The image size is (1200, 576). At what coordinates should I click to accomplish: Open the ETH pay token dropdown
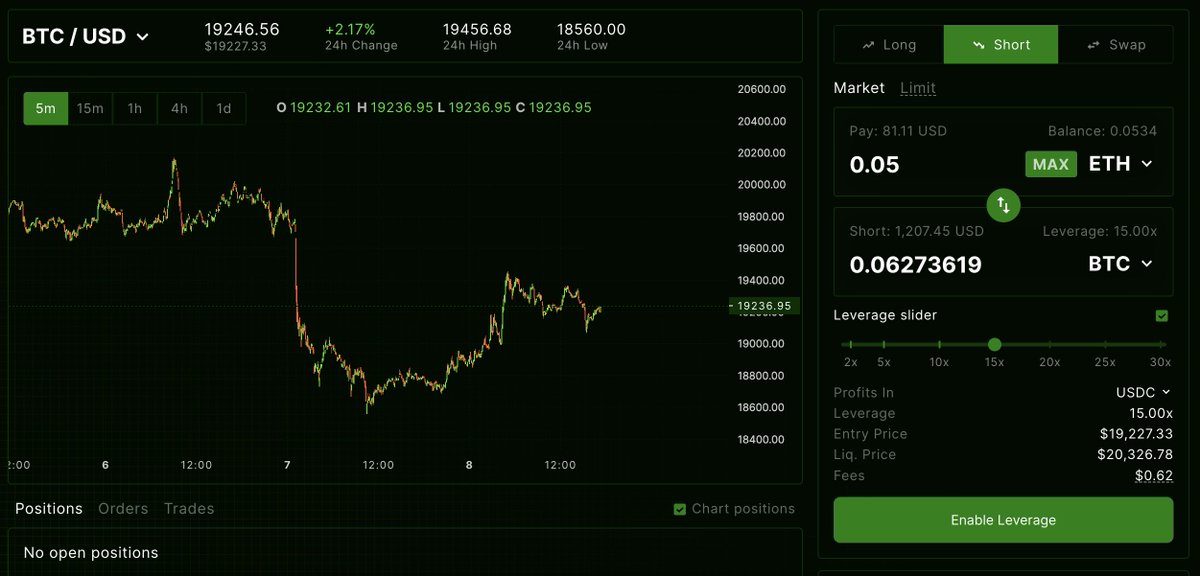coord(1120,163)
